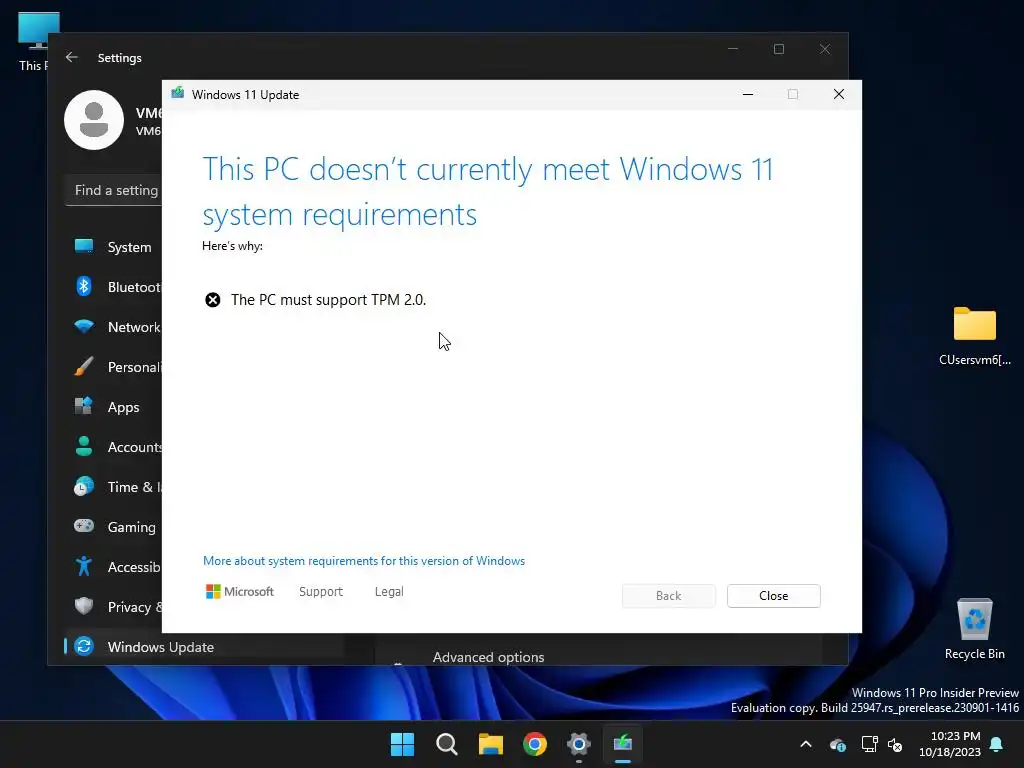Show hidden system tray icons

coord(806,744)
